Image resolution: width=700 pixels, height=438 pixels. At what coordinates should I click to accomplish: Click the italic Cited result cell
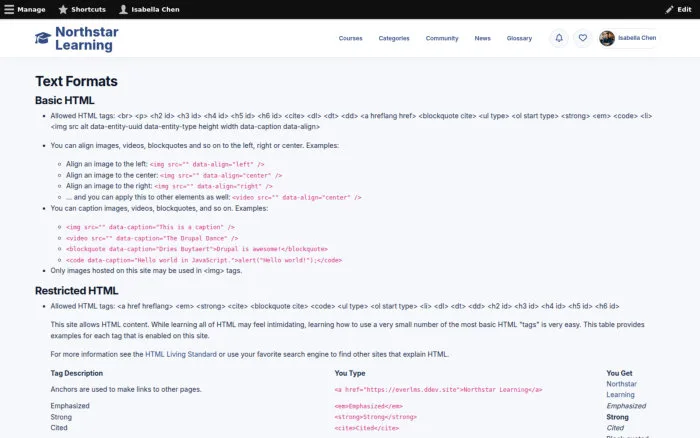point(615,428)
